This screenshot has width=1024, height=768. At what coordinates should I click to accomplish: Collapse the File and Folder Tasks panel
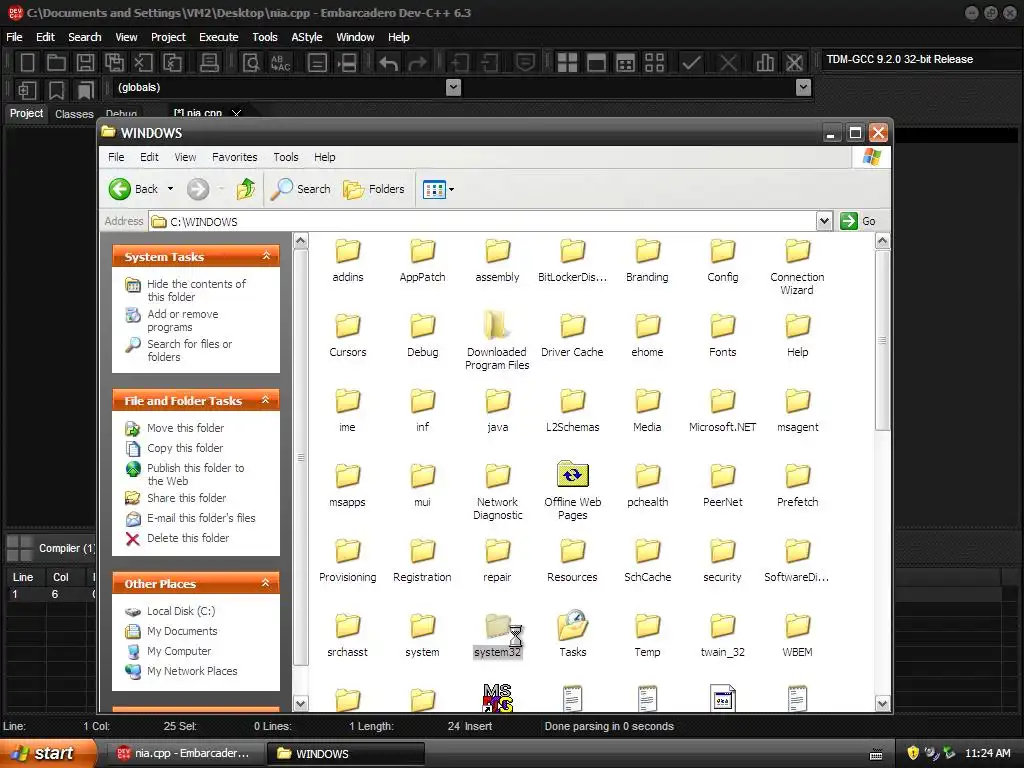266,400
